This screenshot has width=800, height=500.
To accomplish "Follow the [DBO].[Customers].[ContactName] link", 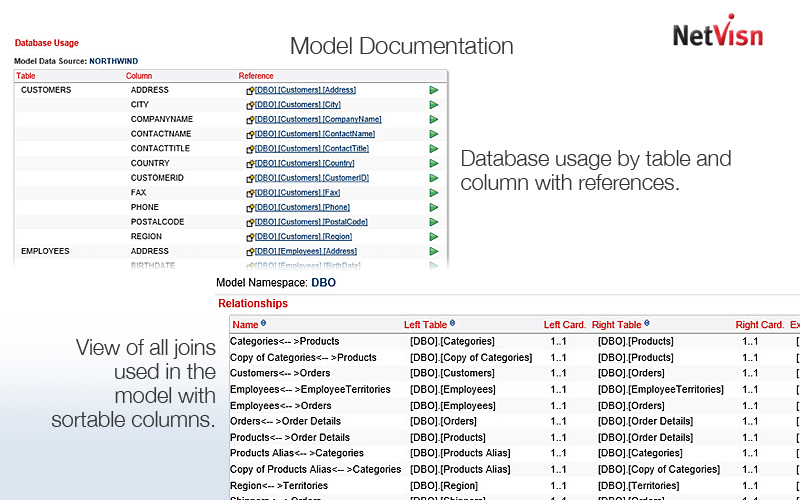I will tap(315, 134).
